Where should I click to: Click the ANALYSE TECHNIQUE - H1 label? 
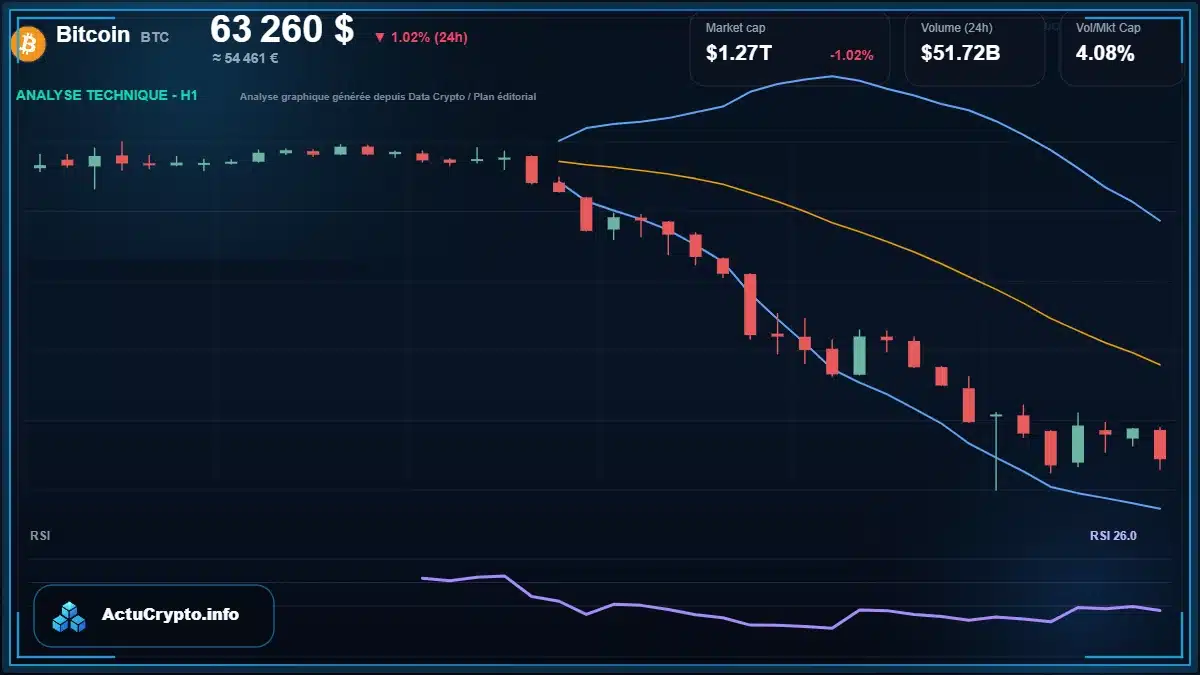tap(107, 95)
